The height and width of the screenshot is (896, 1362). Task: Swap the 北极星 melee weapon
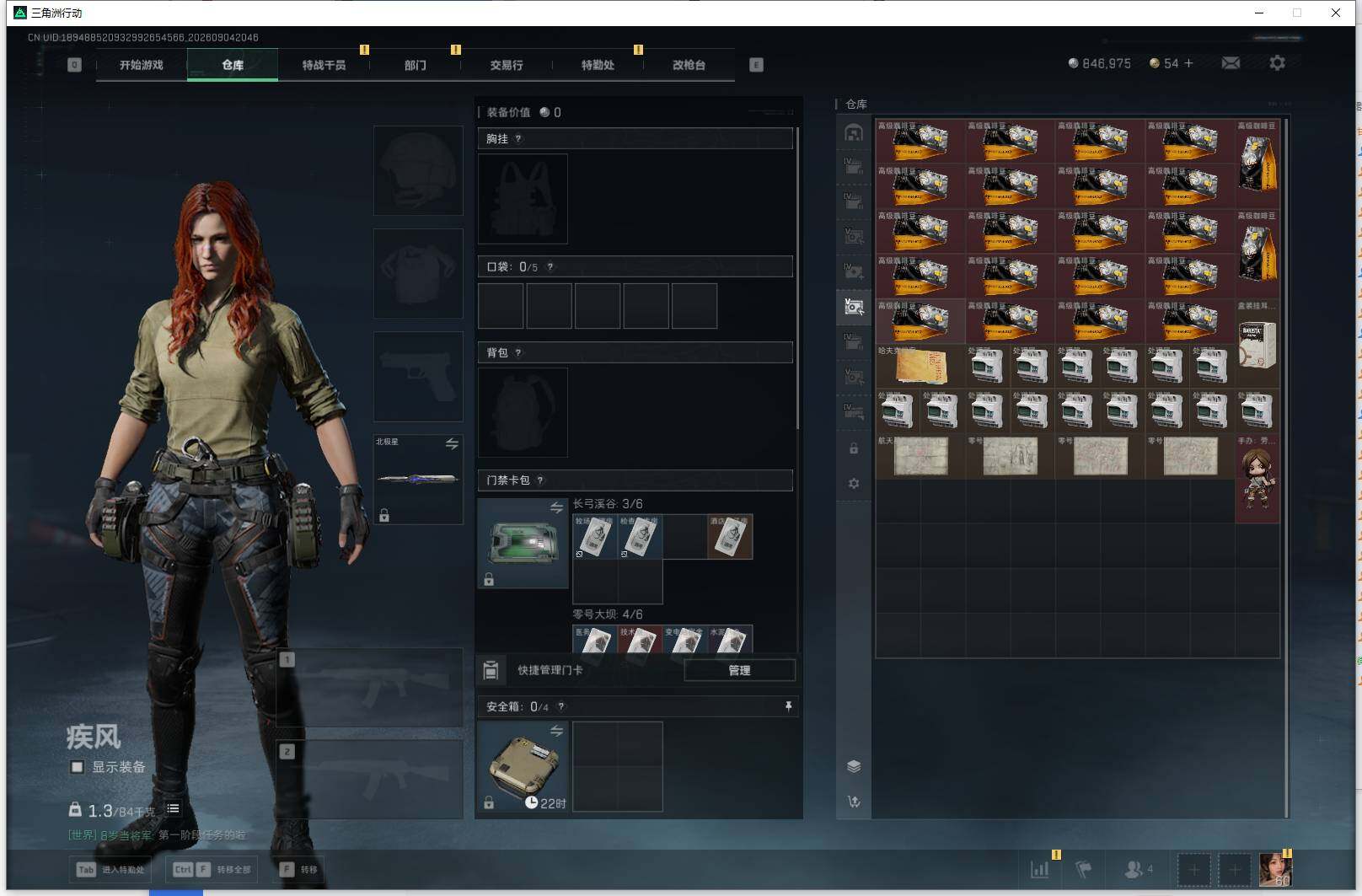click(x=452, y=443)
